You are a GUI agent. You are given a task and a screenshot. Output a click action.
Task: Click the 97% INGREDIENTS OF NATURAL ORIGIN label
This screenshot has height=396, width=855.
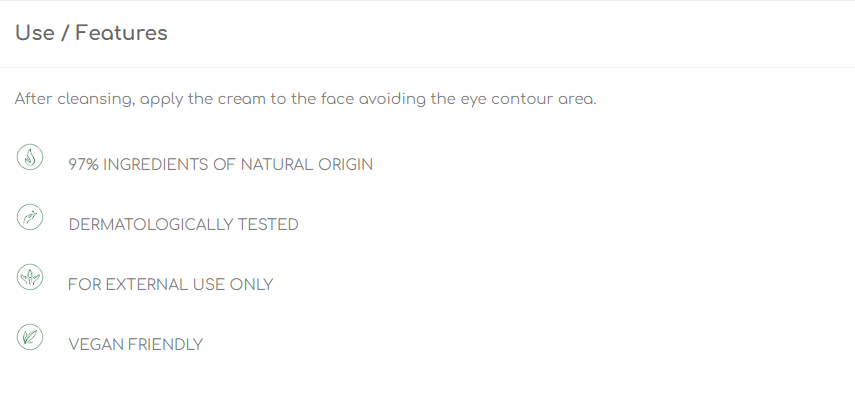point(220,165)
